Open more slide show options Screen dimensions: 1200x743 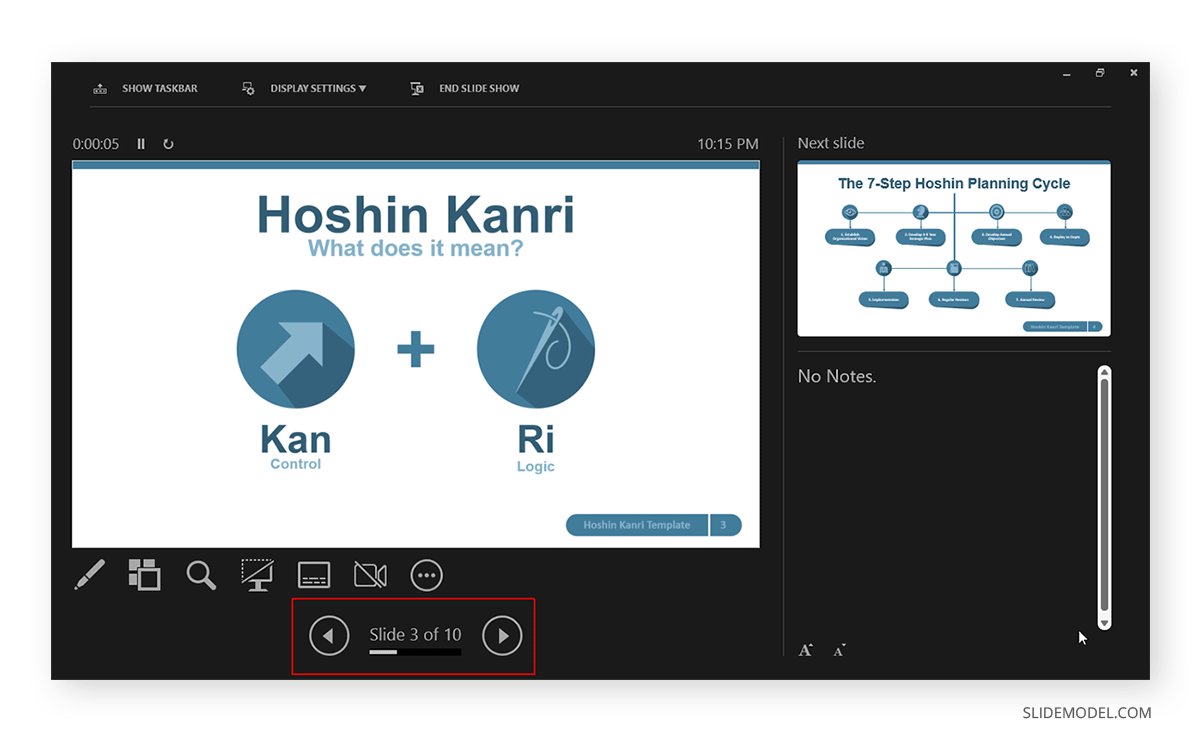[427, 575]
